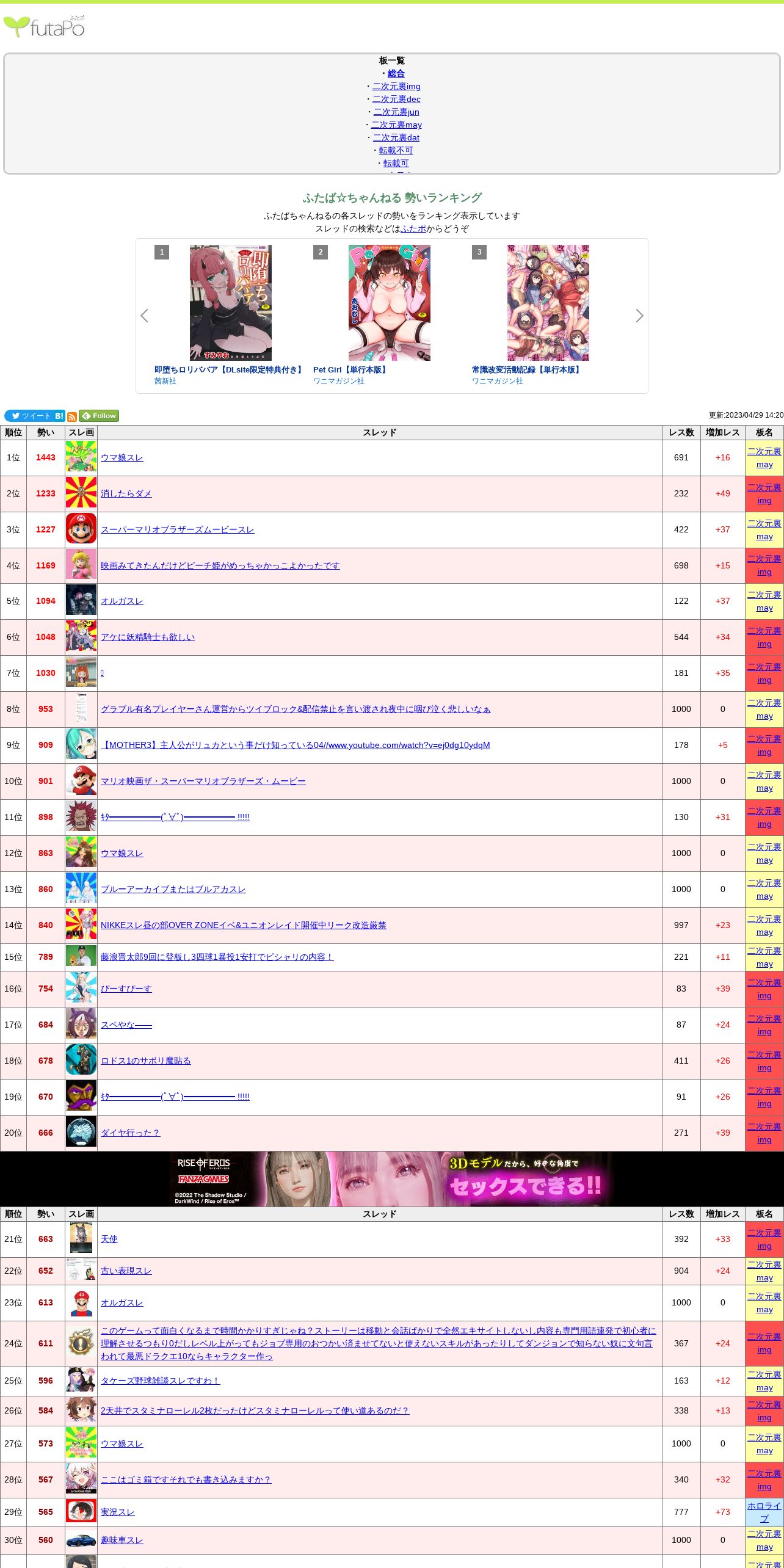This screenshot has height=1568, width=784.
Task: Open thumbnail for rank 9 MOTHER3 thread
Action: click(x=81, y=744)
